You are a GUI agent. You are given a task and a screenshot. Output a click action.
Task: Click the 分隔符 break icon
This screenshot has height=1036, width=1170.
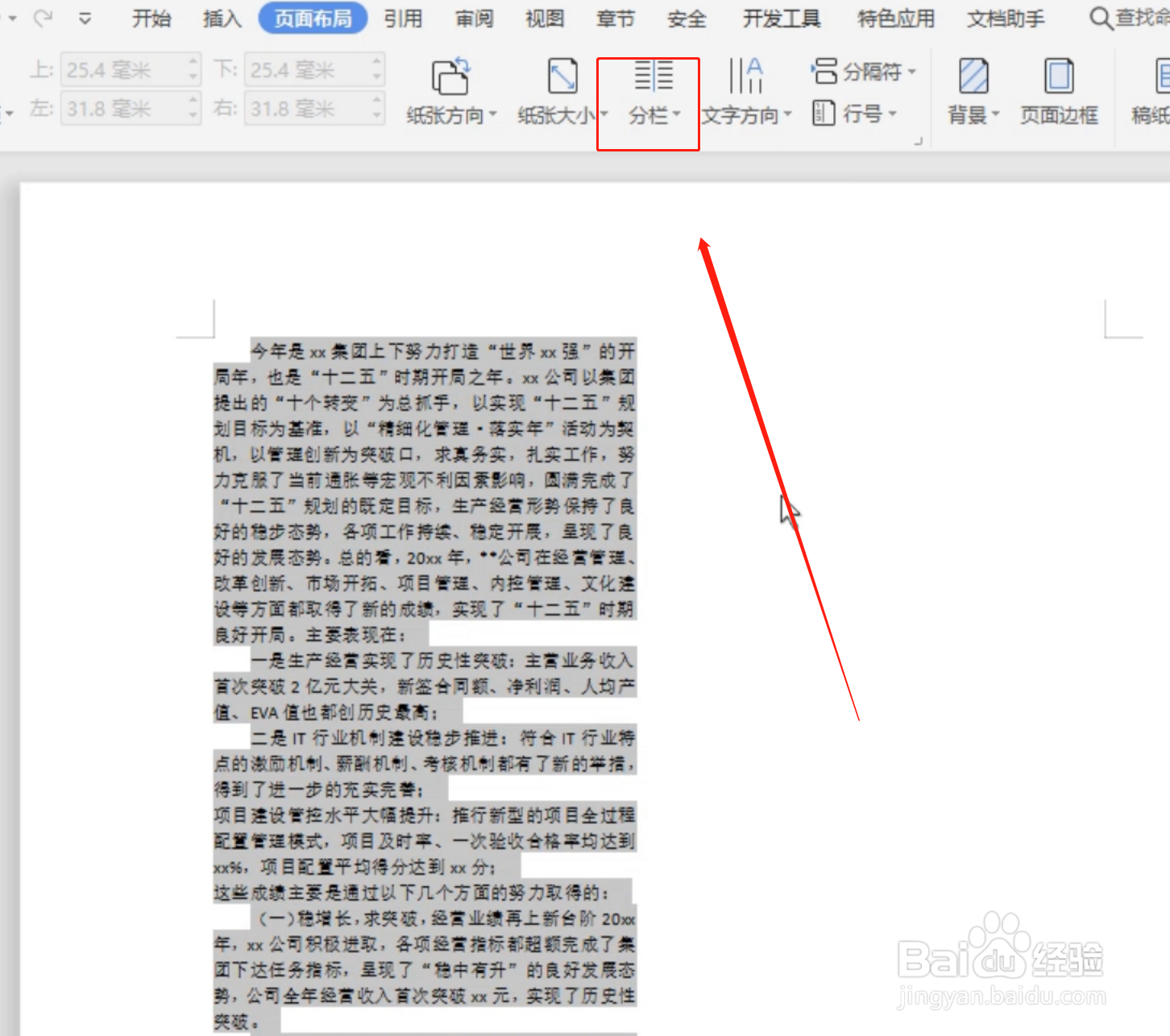[x=824, y=71]
